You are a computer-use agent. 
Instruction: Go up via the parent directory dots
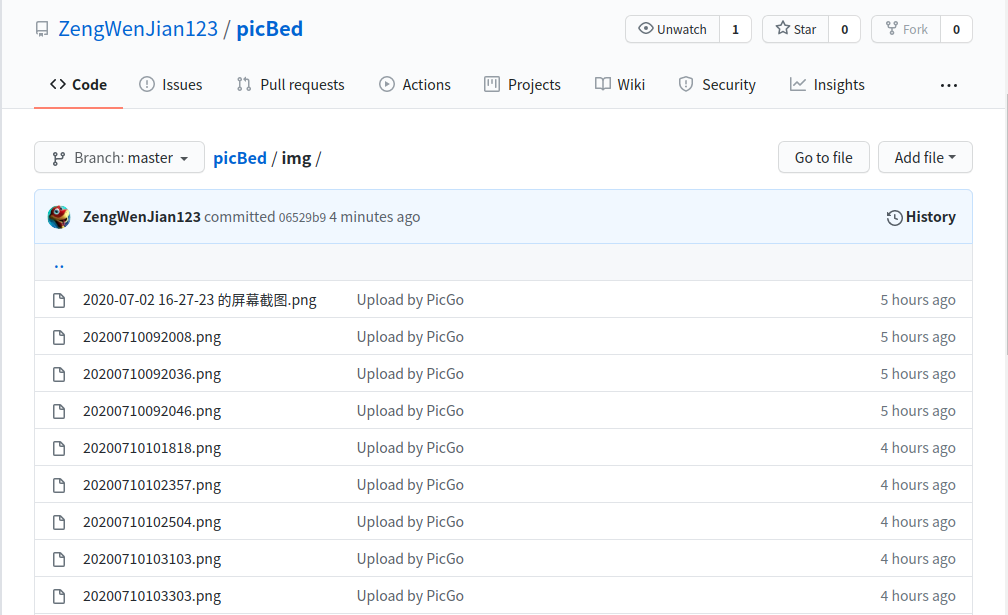[59, 265]
